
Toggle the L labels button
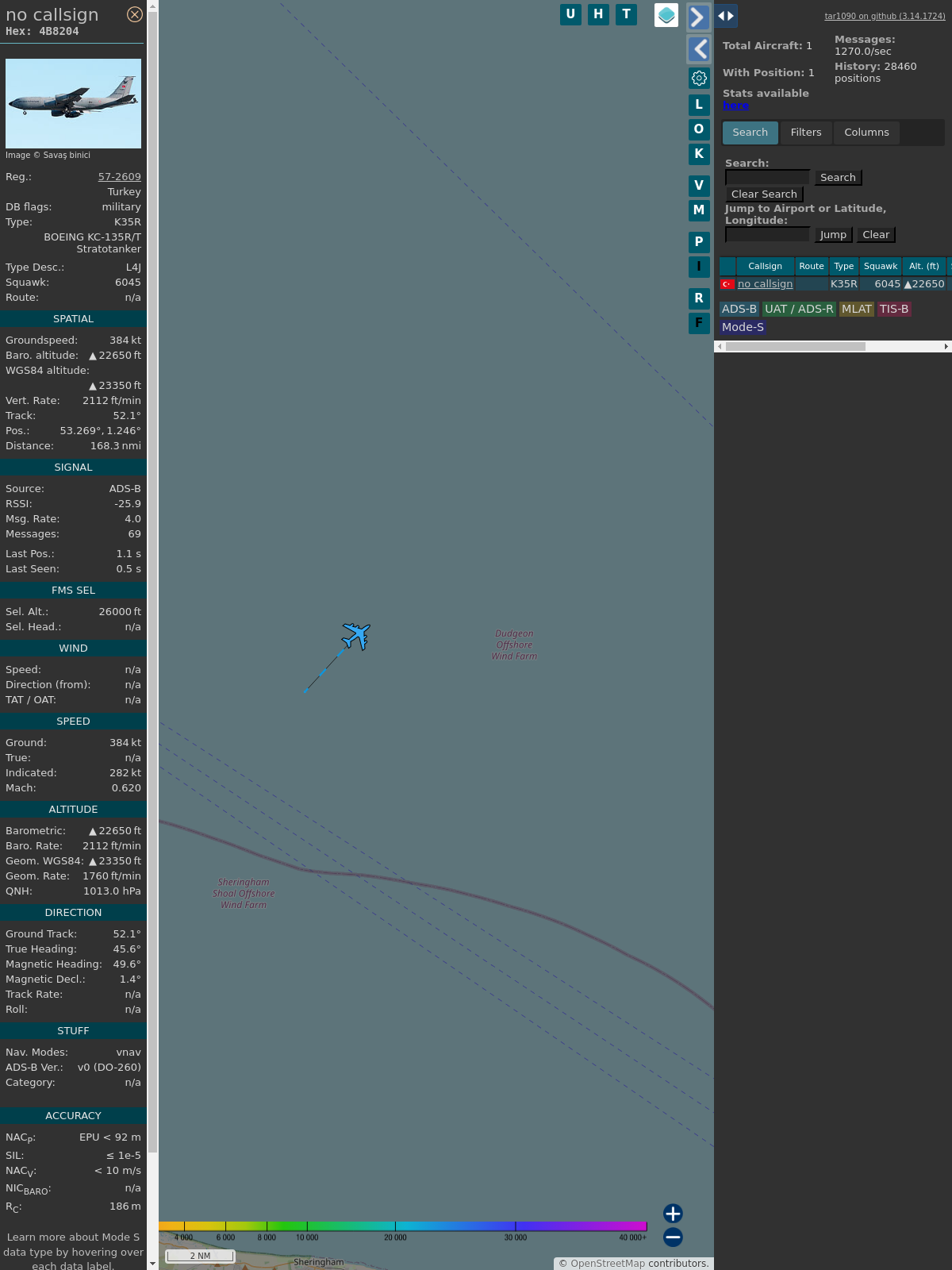pos(699,104)
